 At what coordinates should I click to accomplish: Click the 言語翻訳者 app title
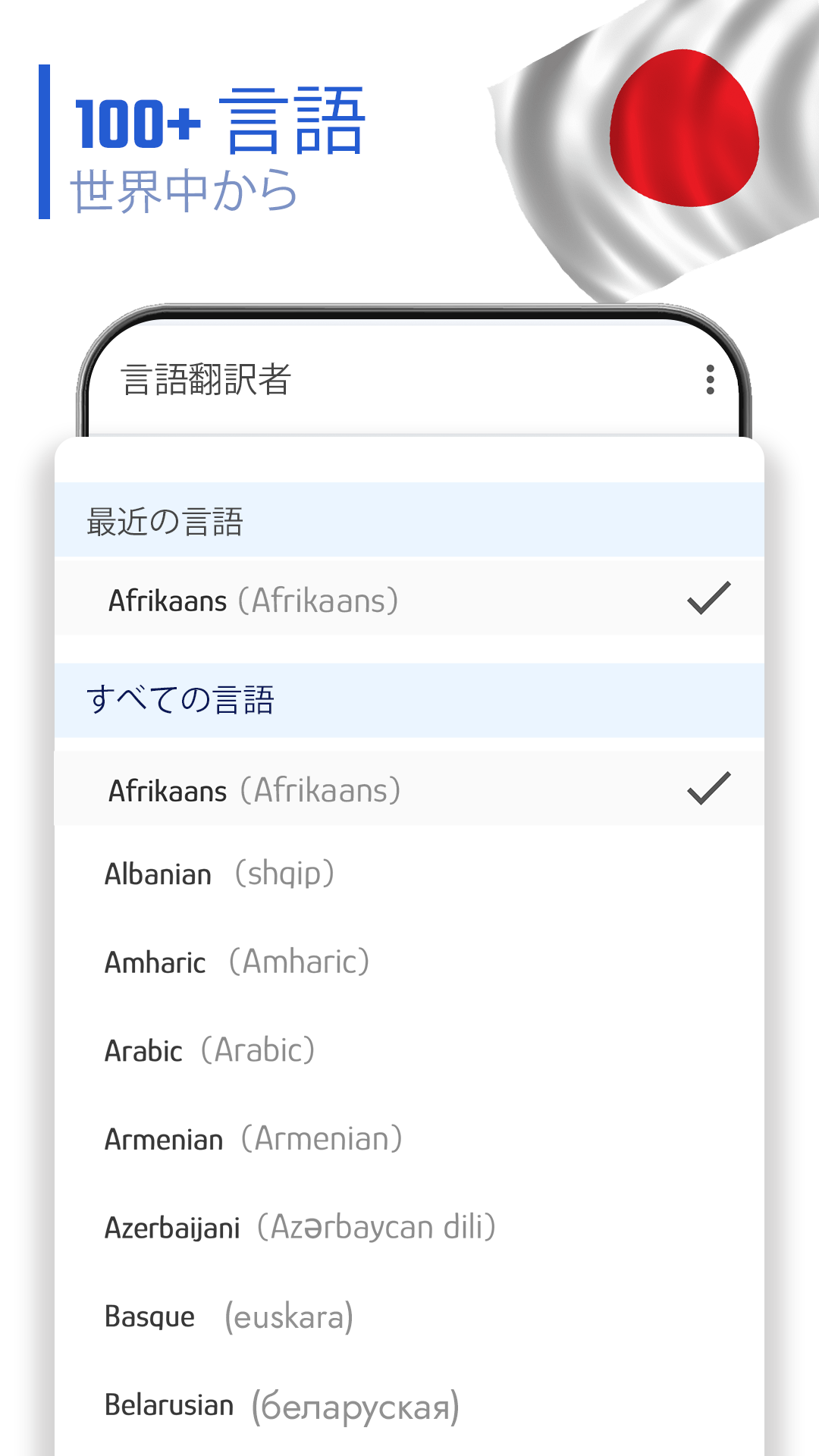coord(206,379)
